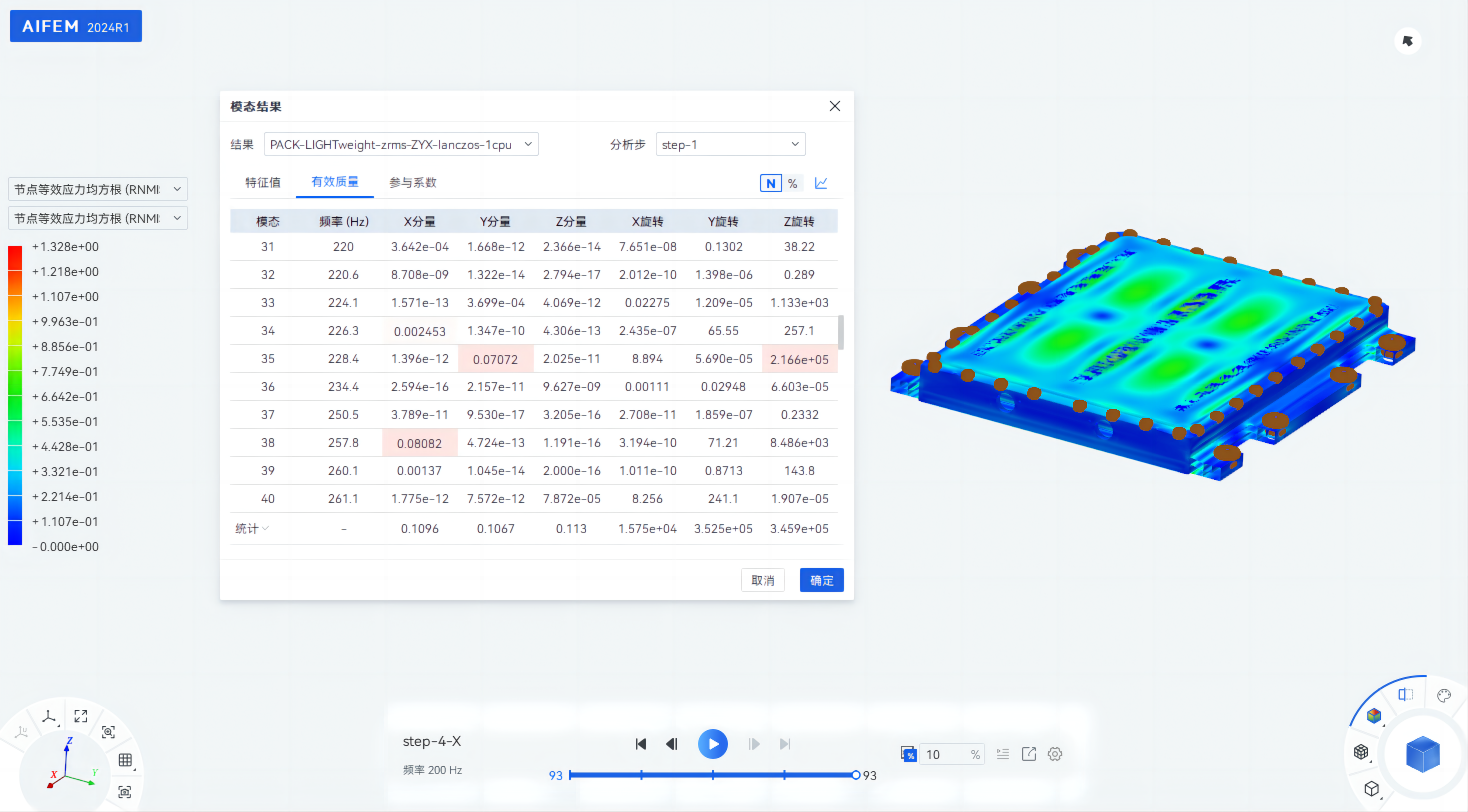Click the modal table vertical scrollbar
This screenshot has width=1468, height=812.
point(840,332)
